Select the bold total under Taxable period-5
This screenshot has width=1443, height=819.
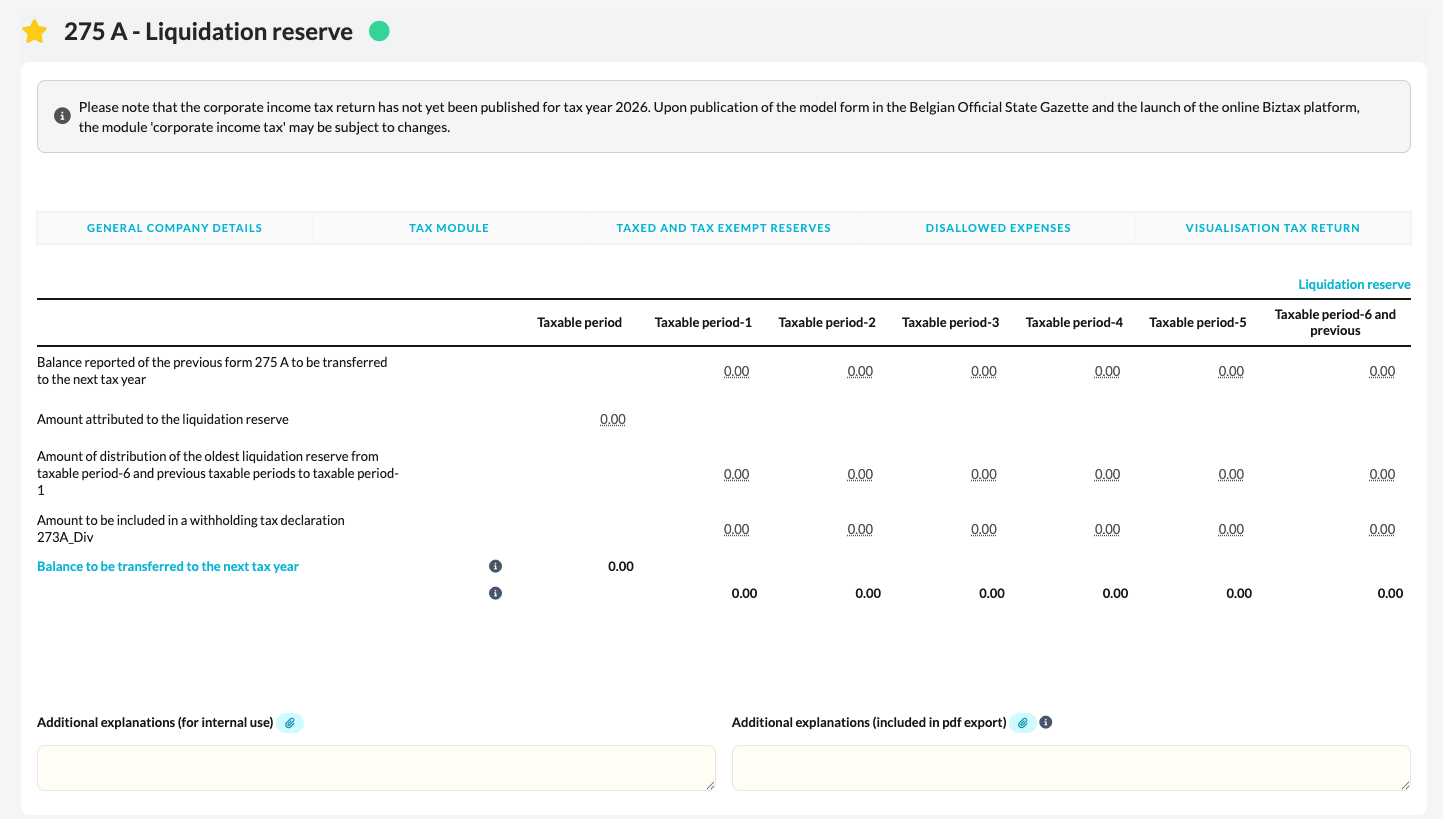coord(1239,593)
